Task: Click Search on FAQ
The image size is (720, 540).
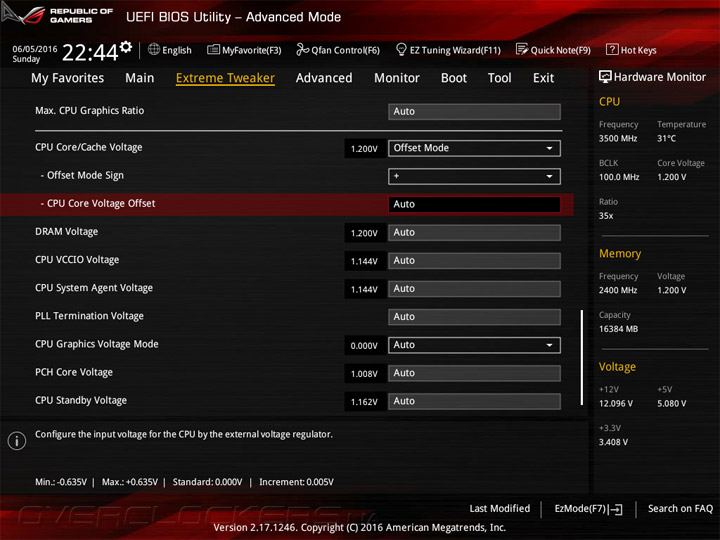Action: pos(680,509)
